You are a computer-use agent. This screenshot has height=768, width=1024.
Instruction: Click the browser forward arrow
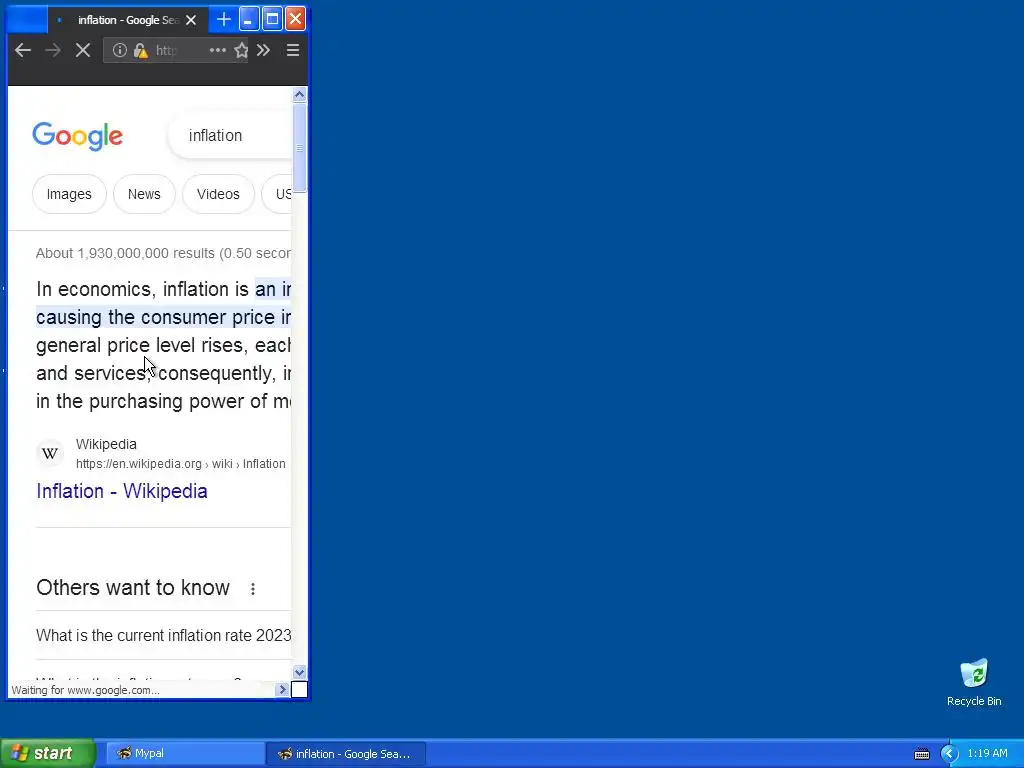53,50
